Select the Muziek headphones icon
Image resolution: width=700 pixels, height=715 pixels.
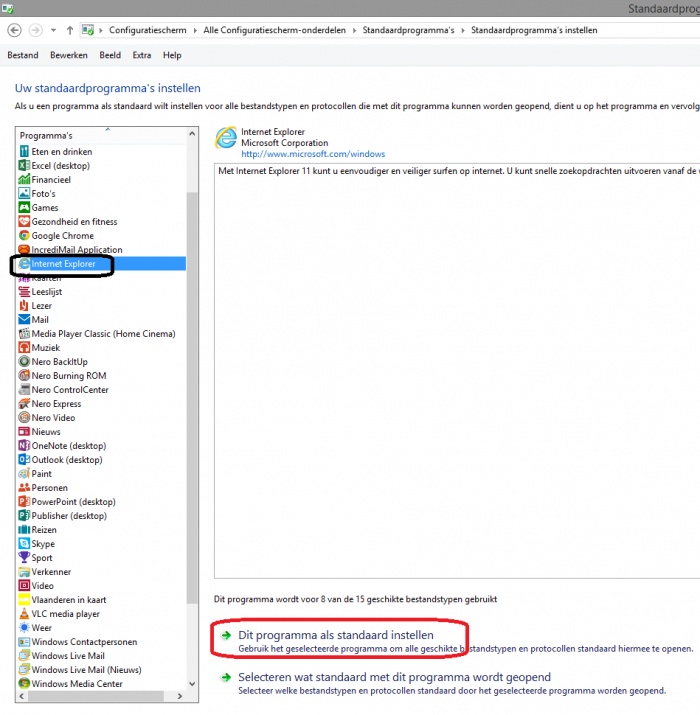[x=24, y=348]
